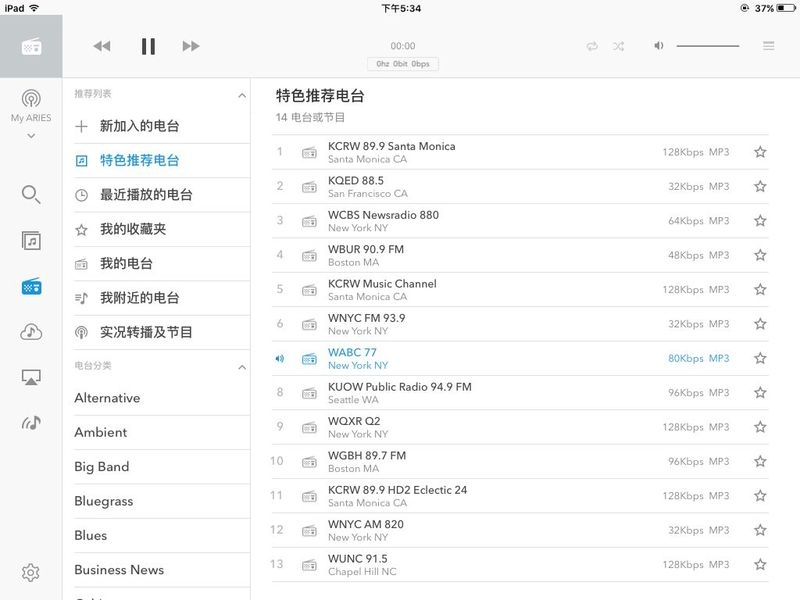Favorite KQED 88.5 with its star
Viewport: 800px width, 600px height.
(760, 186)
